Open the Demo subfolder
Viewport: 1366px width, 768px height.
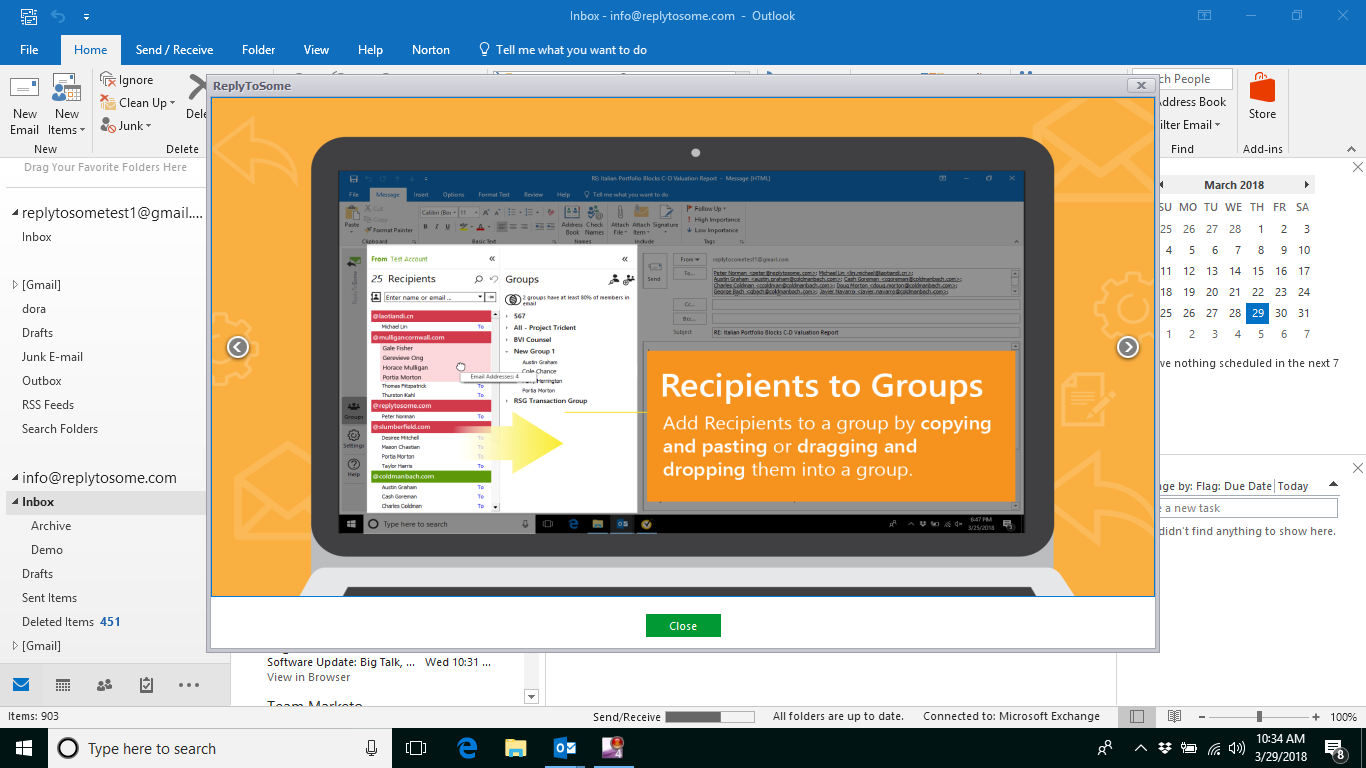point(47,550)
